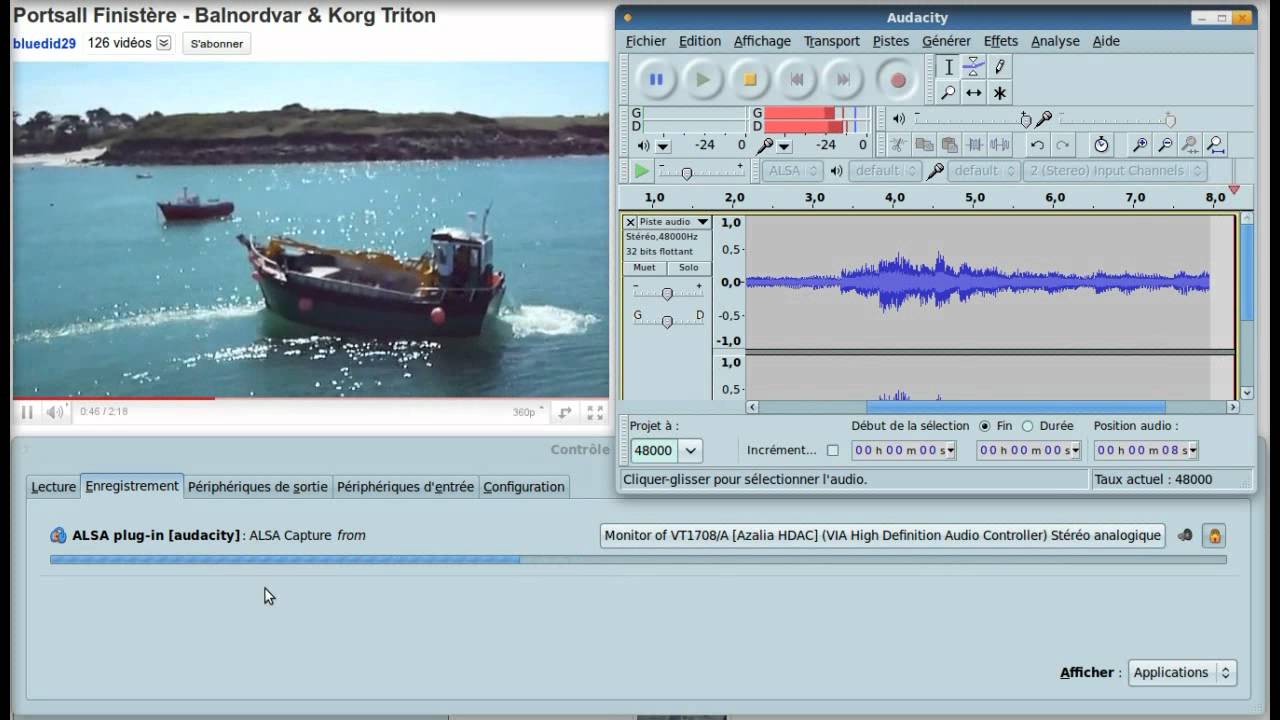This screenshot has height=720, width=1280.
Task: Toggle Solo on the audio track
Action: pyautogui.click(x=689, y=268)
